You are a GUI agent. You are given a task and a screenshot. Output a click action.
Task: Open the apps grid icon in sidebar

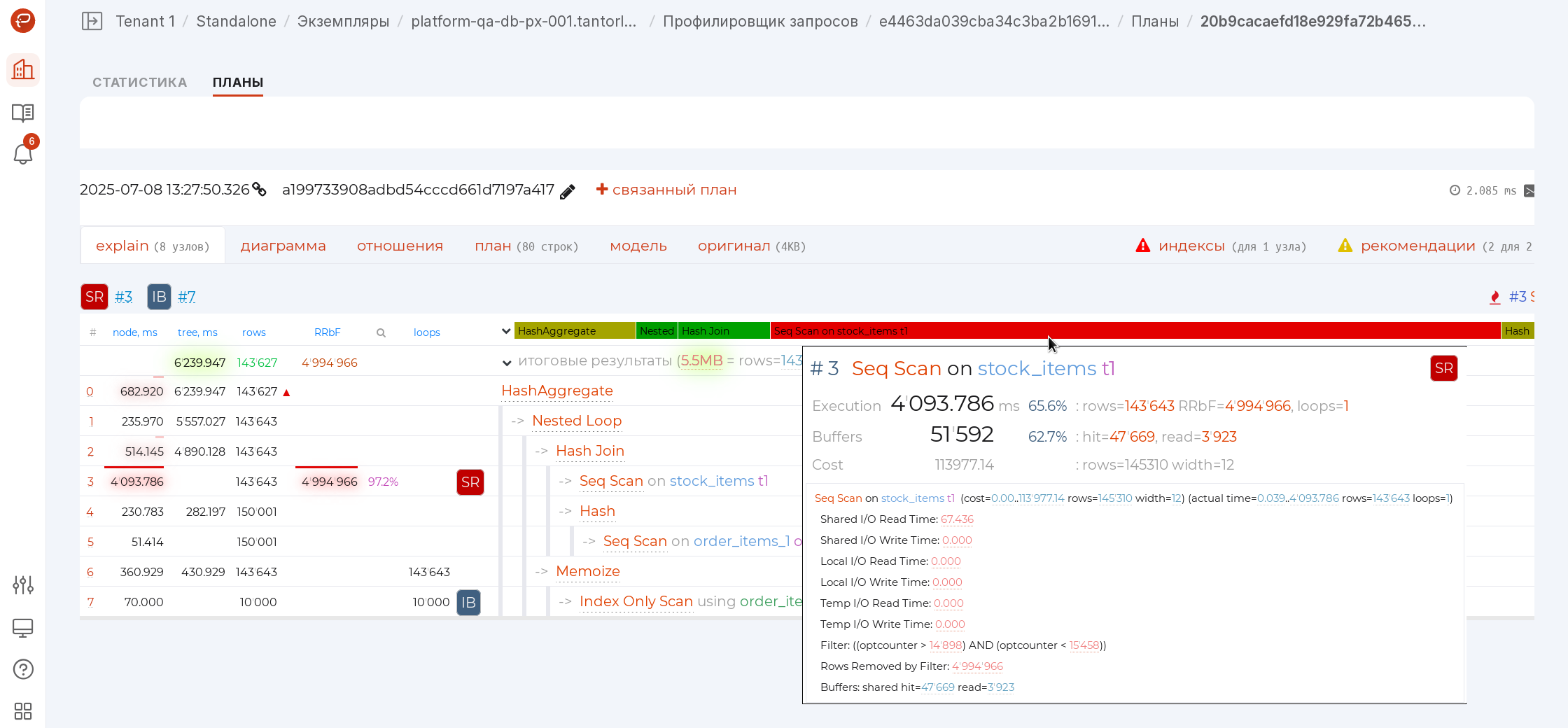23,711
